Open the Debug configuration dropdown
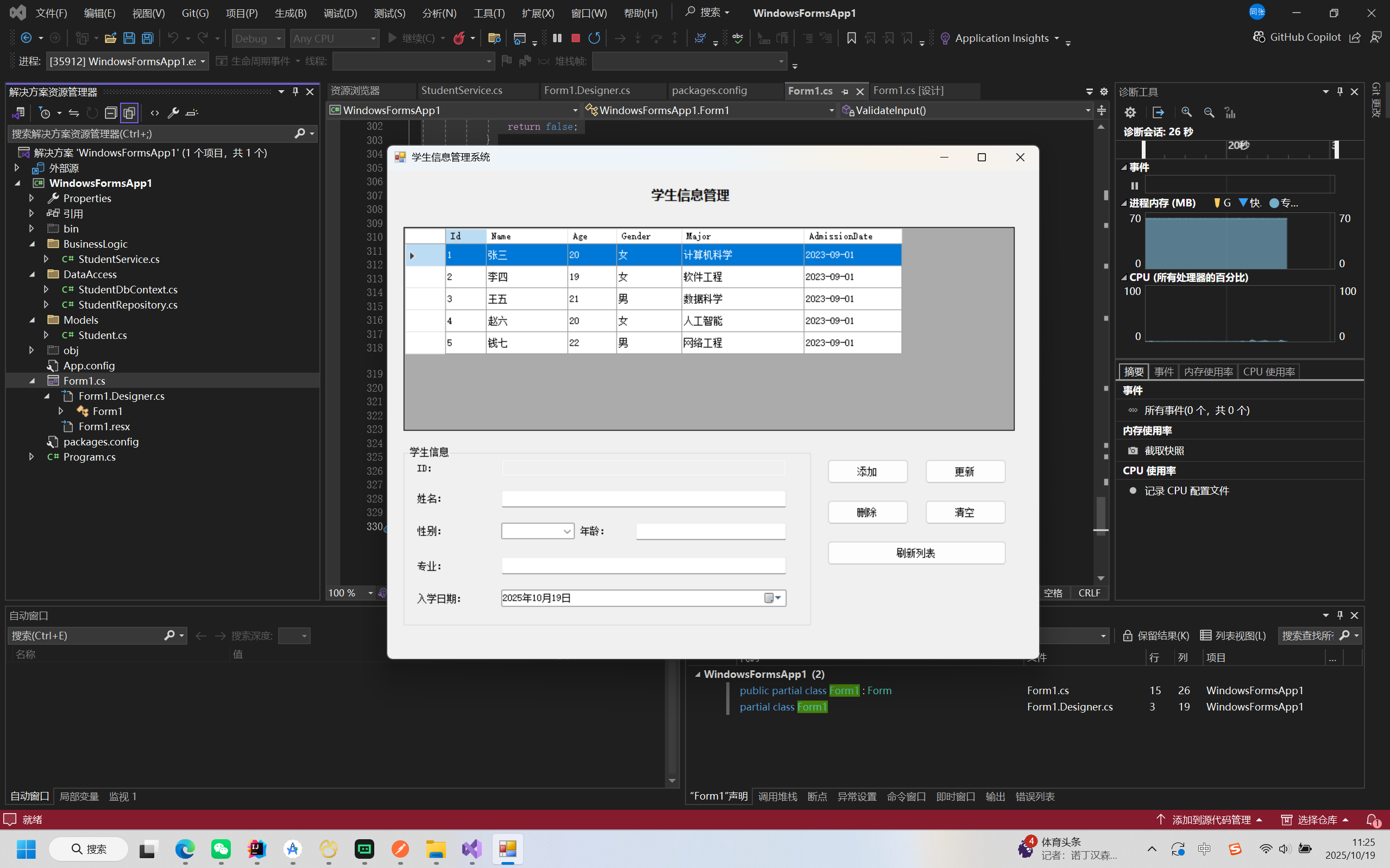Screen dimensions: 1390x868 point(257,39)
